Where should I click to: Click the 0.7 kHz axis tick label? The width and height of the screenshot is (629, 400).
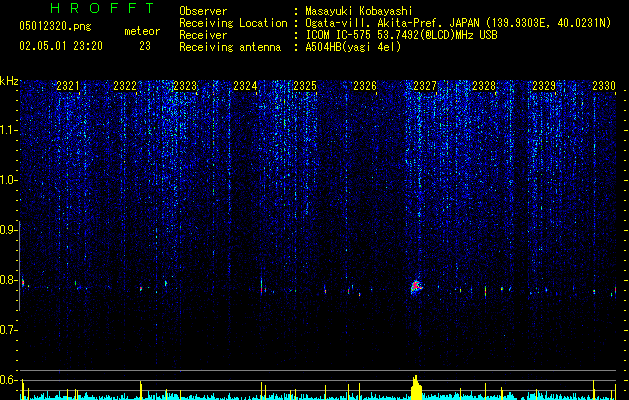click(x=8, y=330)
